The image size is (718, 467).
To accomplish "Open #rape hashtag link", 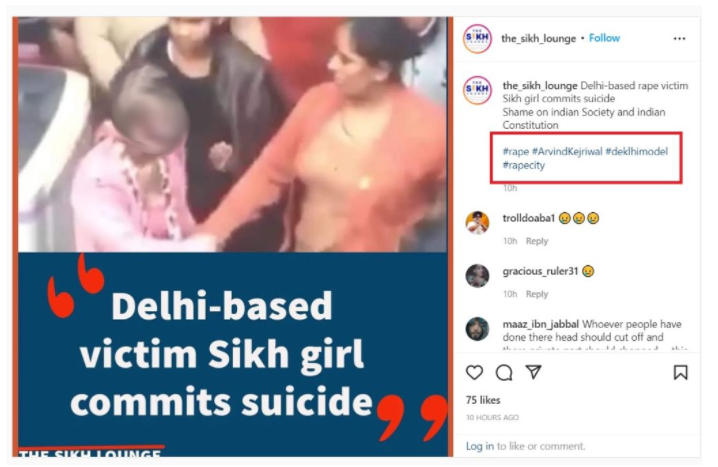I will (516, 152).
